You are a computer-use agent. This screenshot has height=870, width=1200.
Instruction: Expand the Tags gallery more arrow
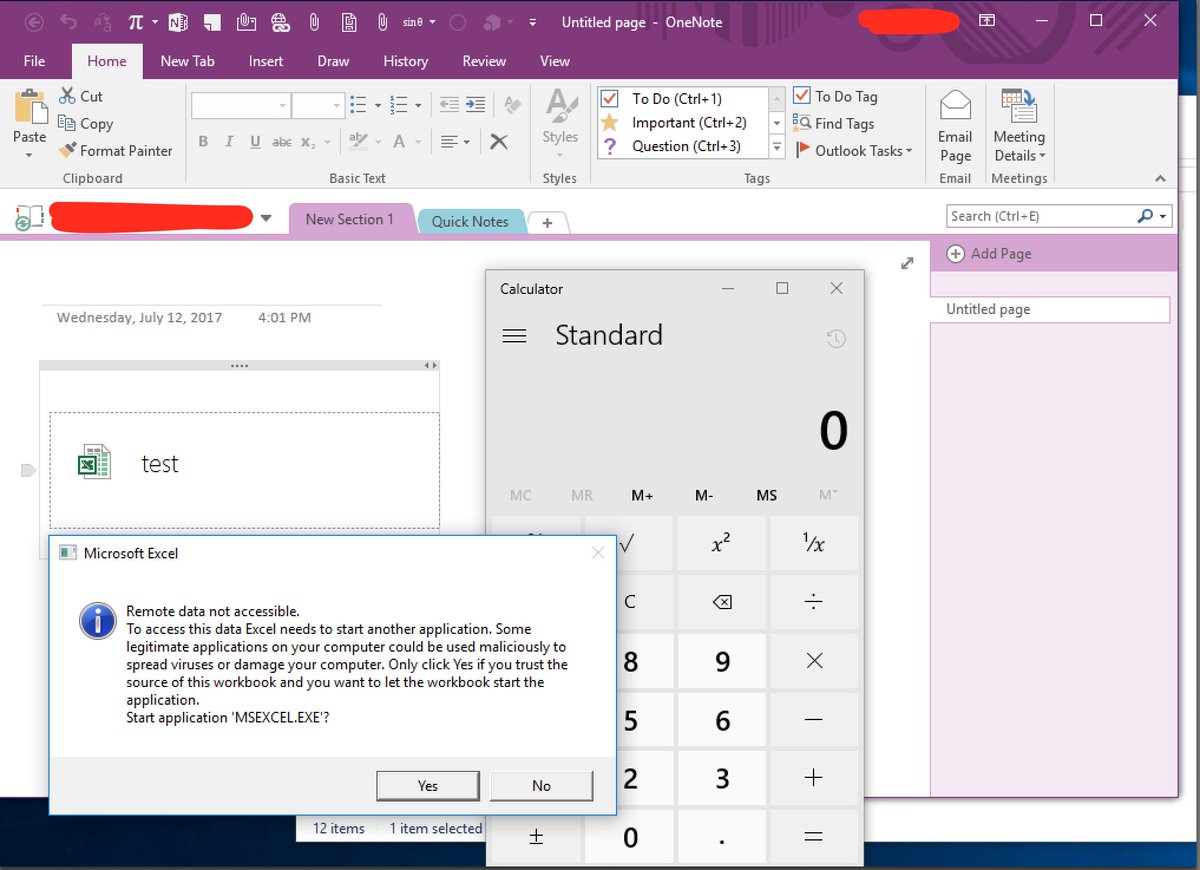click(777, 146)
